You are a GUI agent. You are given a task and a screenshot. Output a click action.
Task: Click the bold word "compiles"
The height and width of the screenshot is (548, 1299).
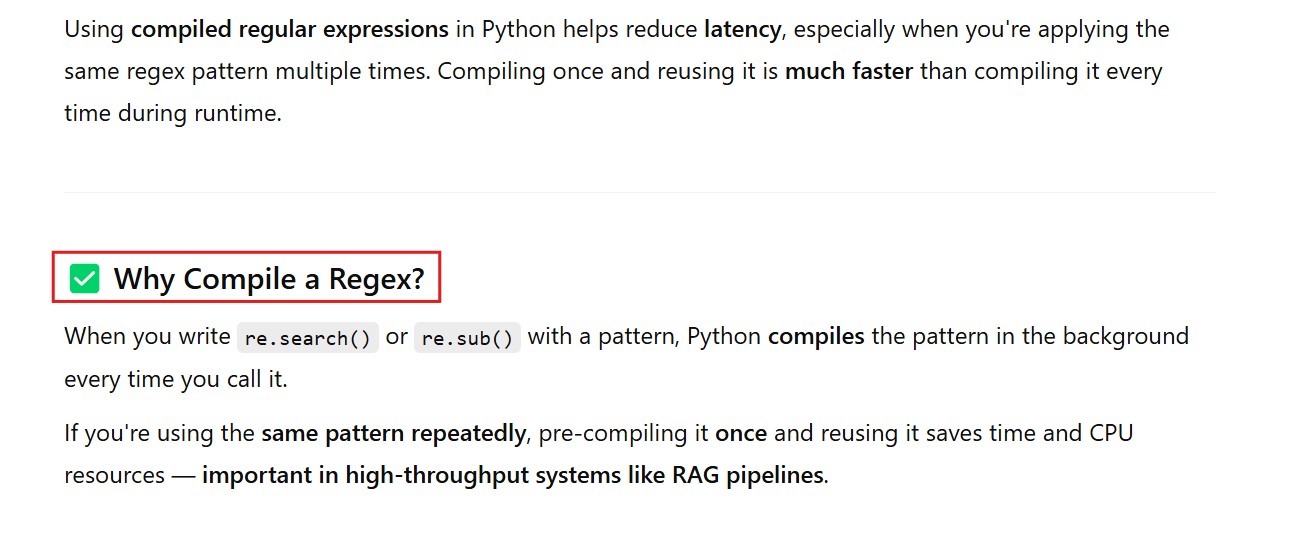click(816, 336)
